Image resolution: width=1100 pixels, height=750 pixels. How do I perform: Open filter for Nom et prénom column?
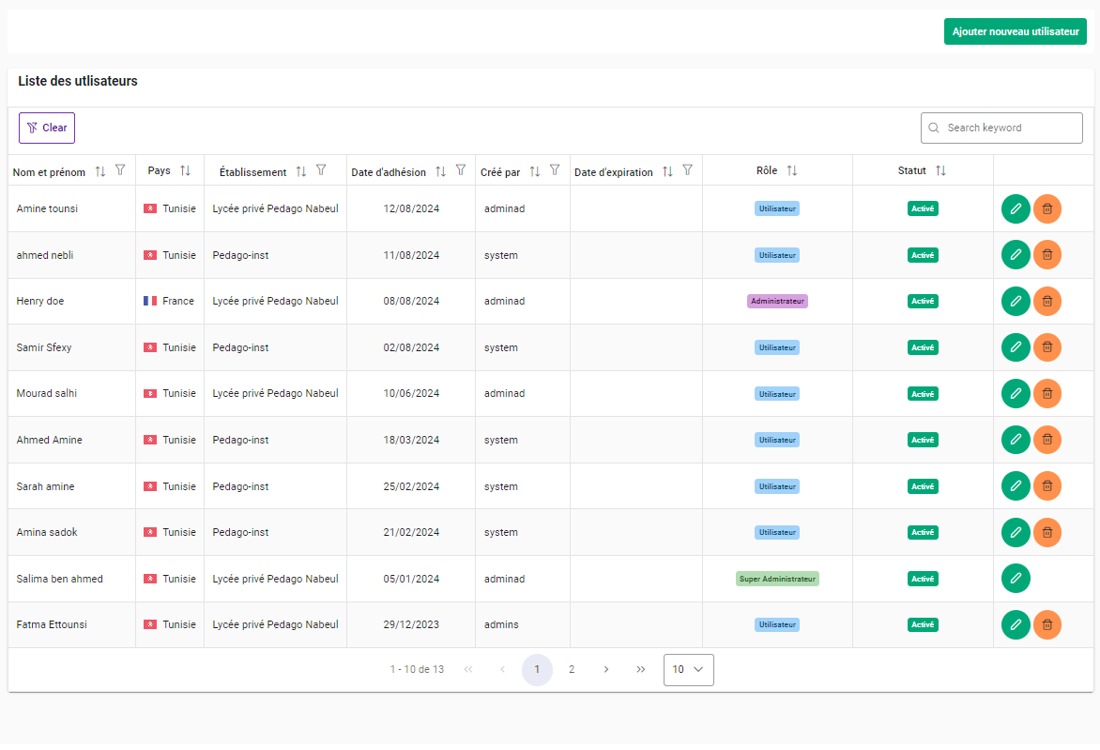[120, 171]
